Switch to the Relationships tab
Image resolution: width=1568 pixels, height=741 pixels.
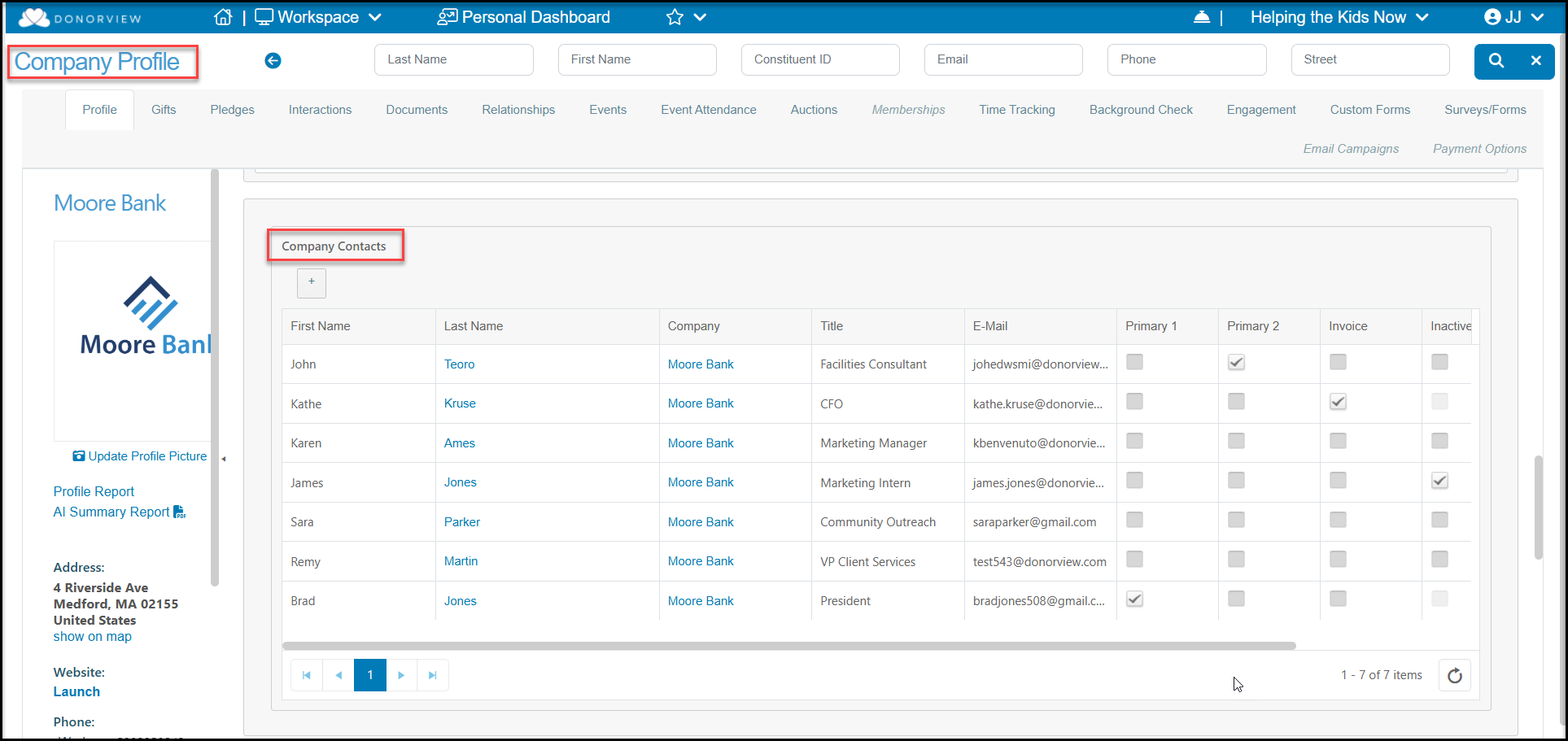(518, 110)
